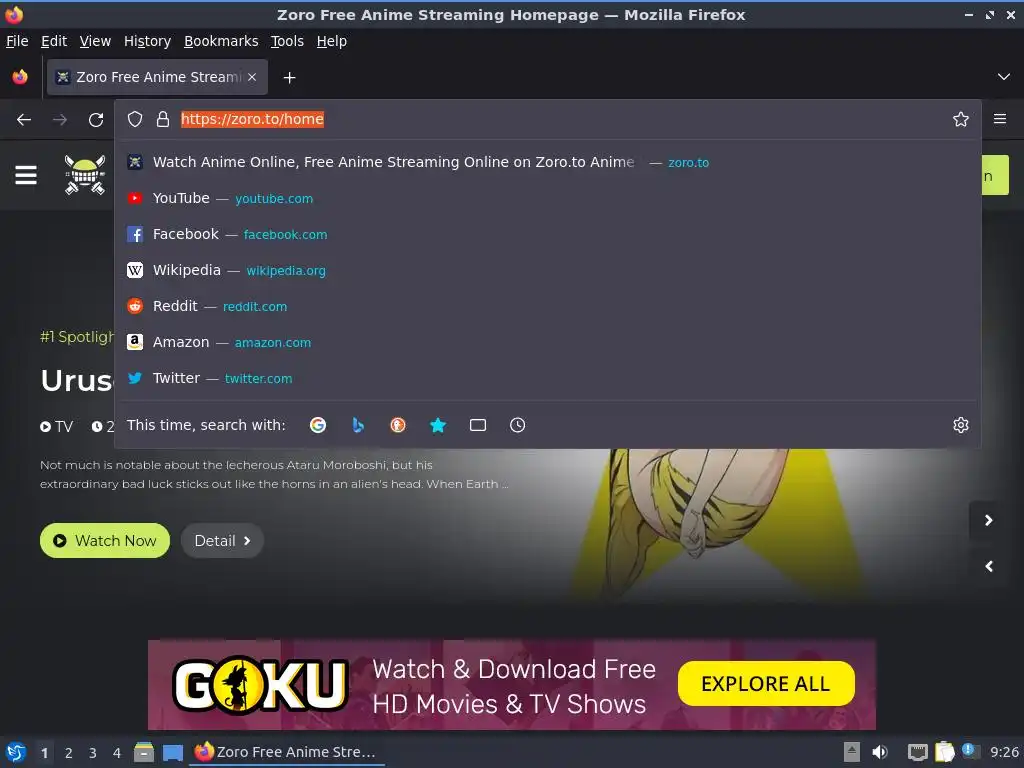1024x768 pixels.
Task: Choose the Wikipedia suggestion
Action: click(x=548, y=270)
